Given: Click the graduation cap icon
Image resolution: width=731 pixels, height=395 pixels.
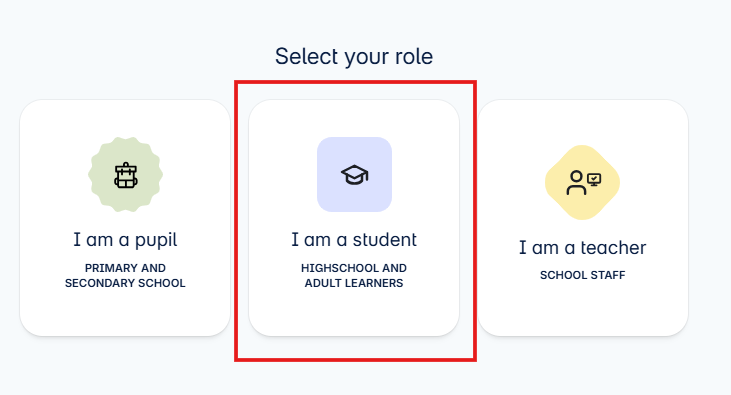Looking at the screenshot, I should point(354,175).
